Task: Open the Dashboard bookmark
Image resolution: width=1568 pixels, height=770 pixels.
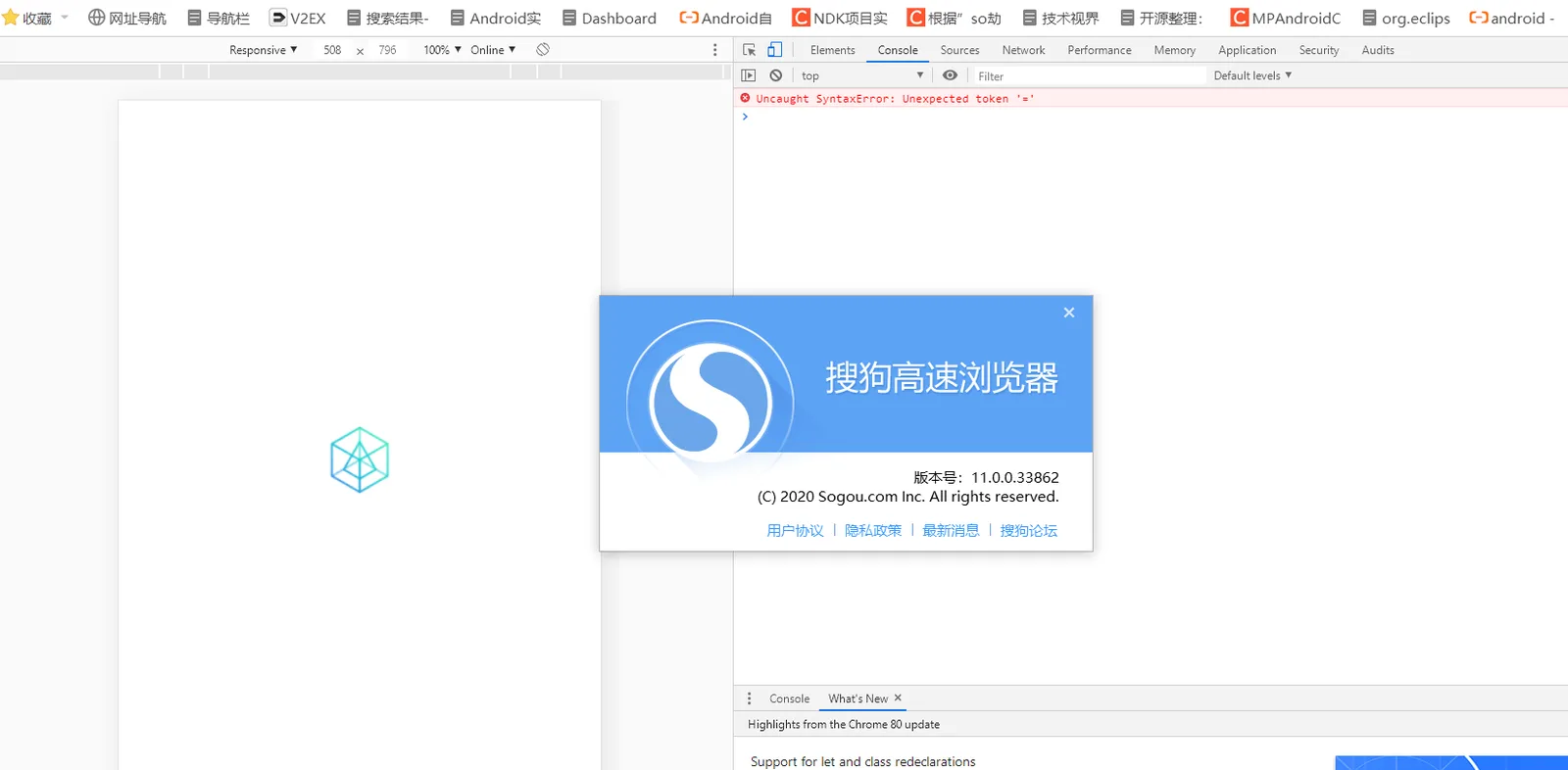Action: pyautogui.click(x=610, y=18)
